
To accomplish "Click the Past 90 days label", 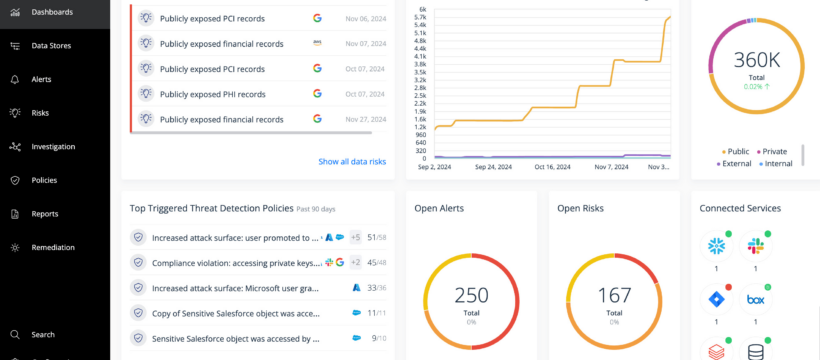I will pos(316,209).
